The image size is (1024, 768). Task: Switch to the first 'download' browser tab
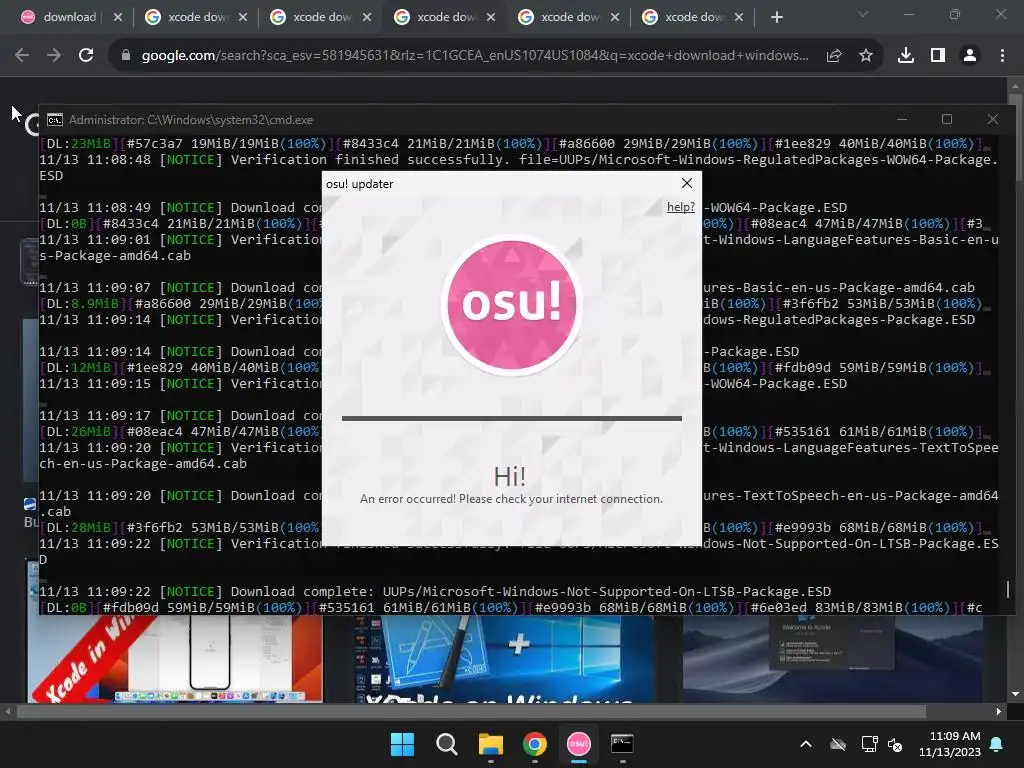pyautogui.click(x=60, y=17)
